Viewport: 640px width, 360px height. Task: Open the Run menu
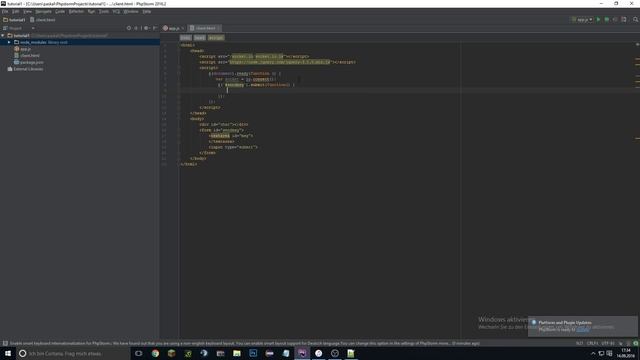click(x=91, y=11)
